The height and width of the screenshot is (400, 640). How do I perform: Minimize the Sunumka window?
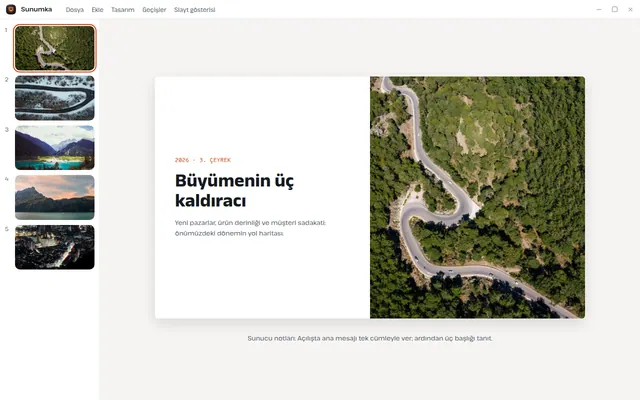599,9
